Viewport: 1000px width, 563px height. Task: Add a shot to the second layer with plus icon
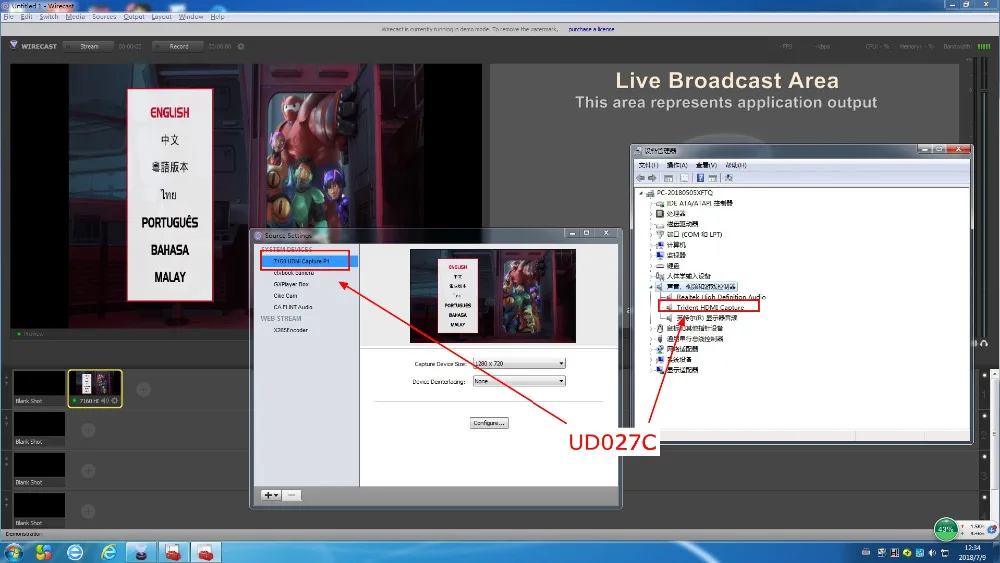point(88,430)
